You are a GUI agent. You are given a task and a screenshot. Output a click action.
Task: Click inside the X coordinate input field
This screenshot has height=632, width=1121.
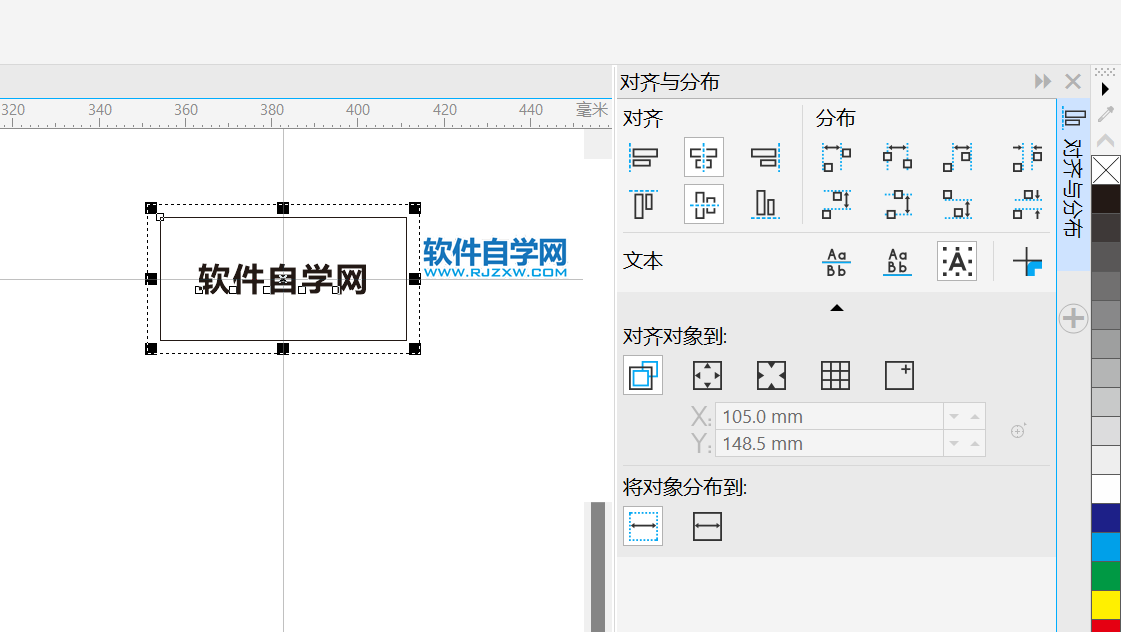pyautogui.click(x=830, y=415)
